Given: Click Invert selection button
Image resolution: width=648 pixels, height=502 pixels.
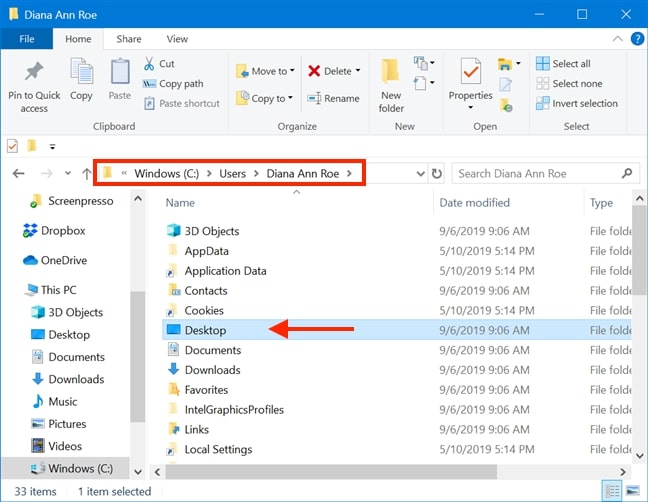Looking at the screenshot, I should 577,103.
